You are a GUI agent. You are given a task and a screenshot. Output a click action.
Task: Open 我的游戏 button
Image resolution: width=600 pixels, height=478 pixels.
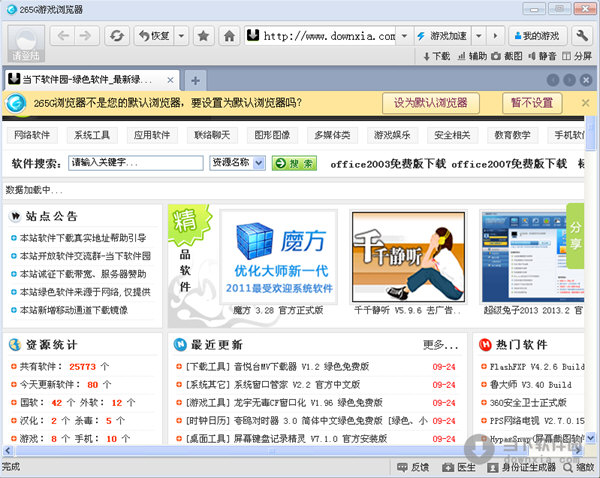click(537, 36)
